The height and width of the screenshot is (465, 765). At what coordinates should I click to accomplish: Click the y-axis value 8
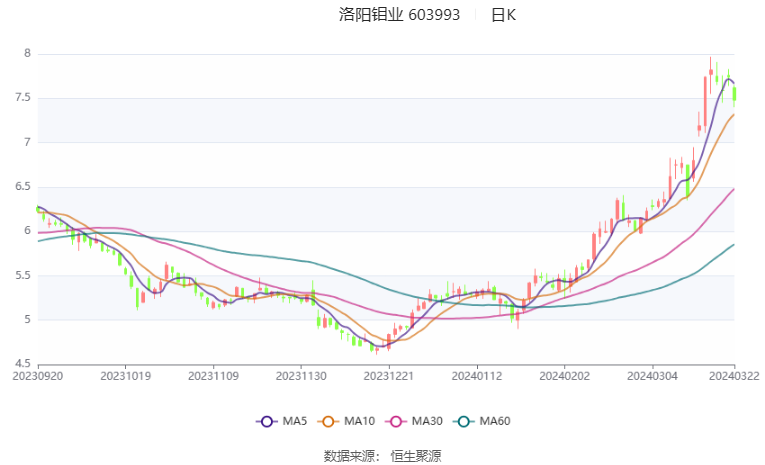(27, 54)
